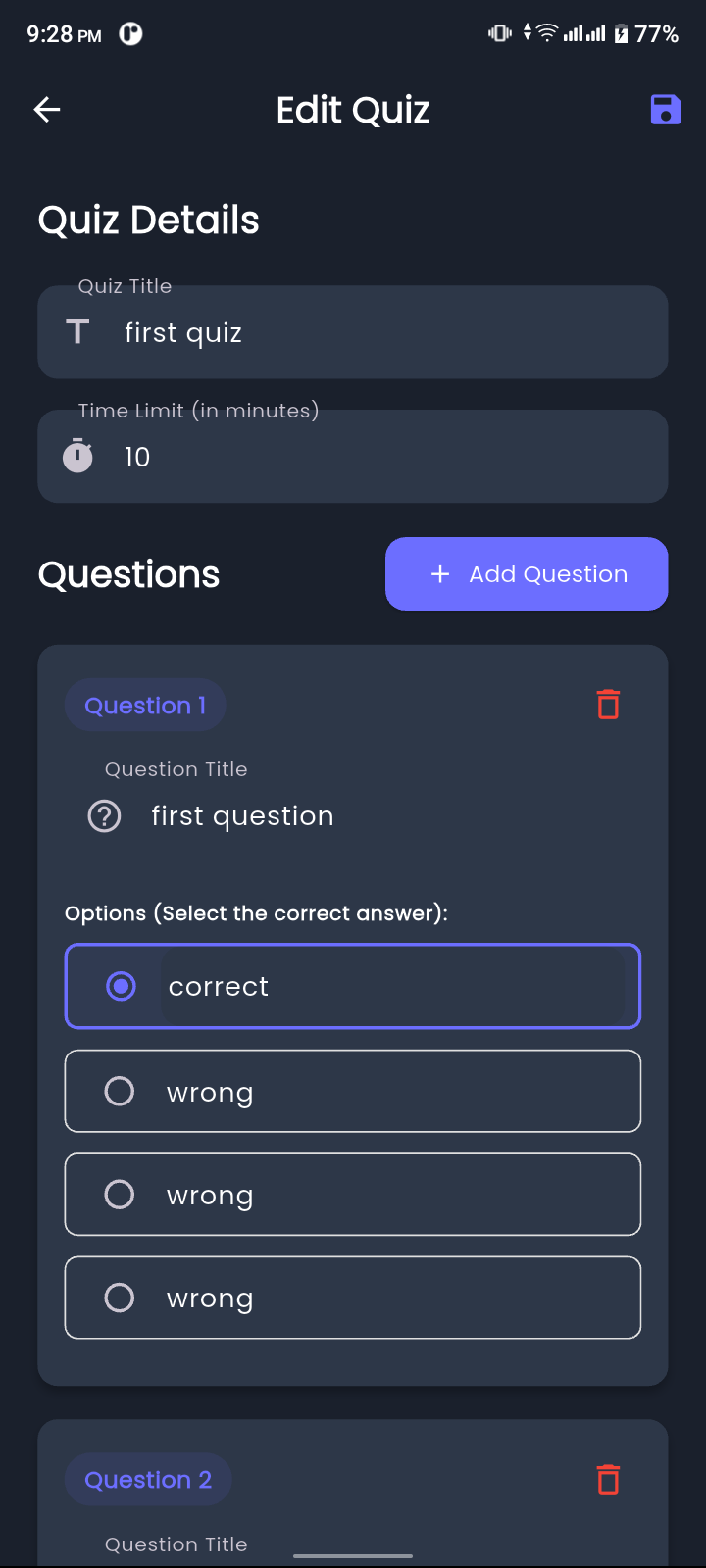Select the first "wrong" option radio button
Screen dimensions: 706x1568
pyautogui.click(x=120, y=1091)
